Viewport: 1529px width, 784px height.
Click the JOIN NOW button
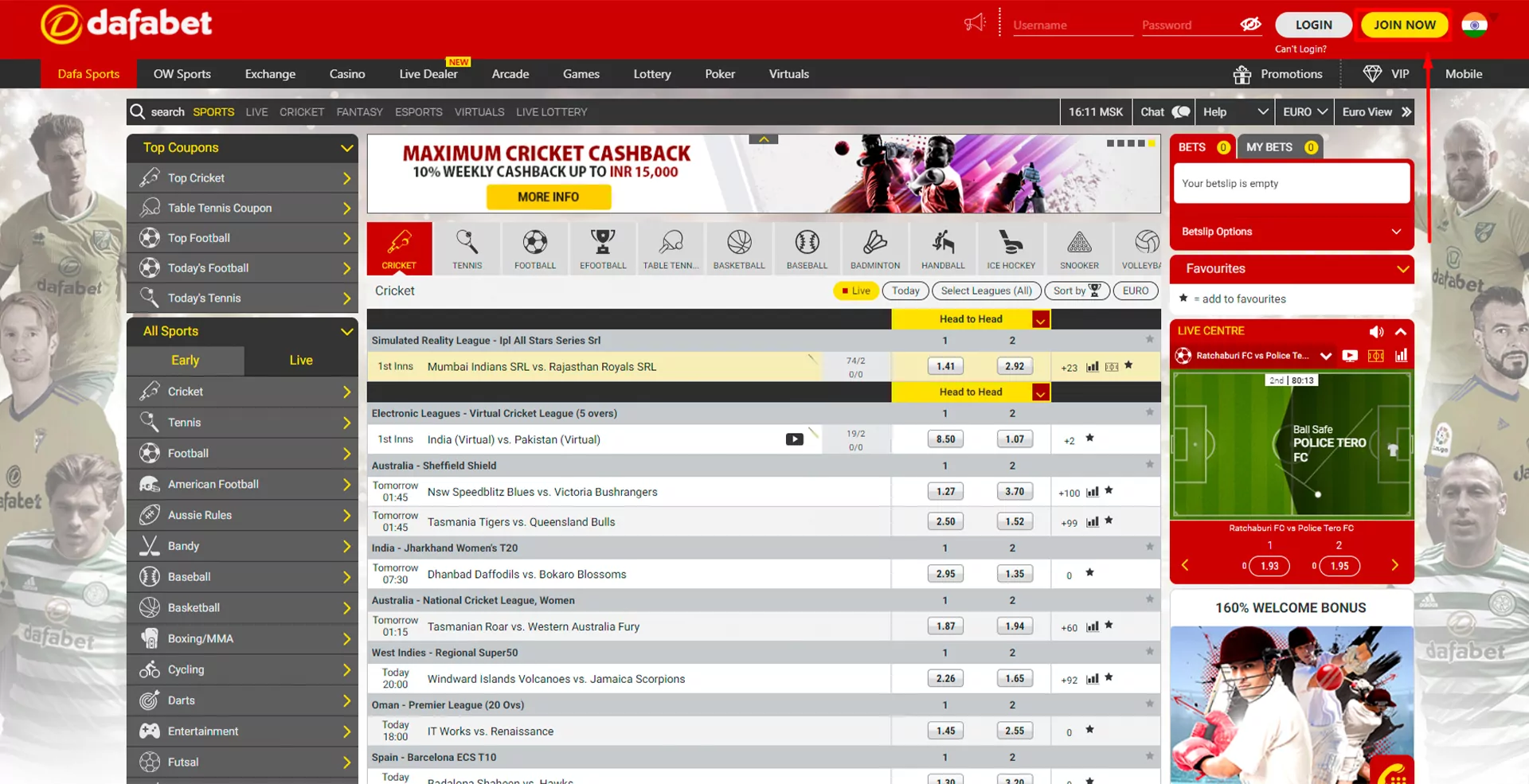pos(1404,25)
